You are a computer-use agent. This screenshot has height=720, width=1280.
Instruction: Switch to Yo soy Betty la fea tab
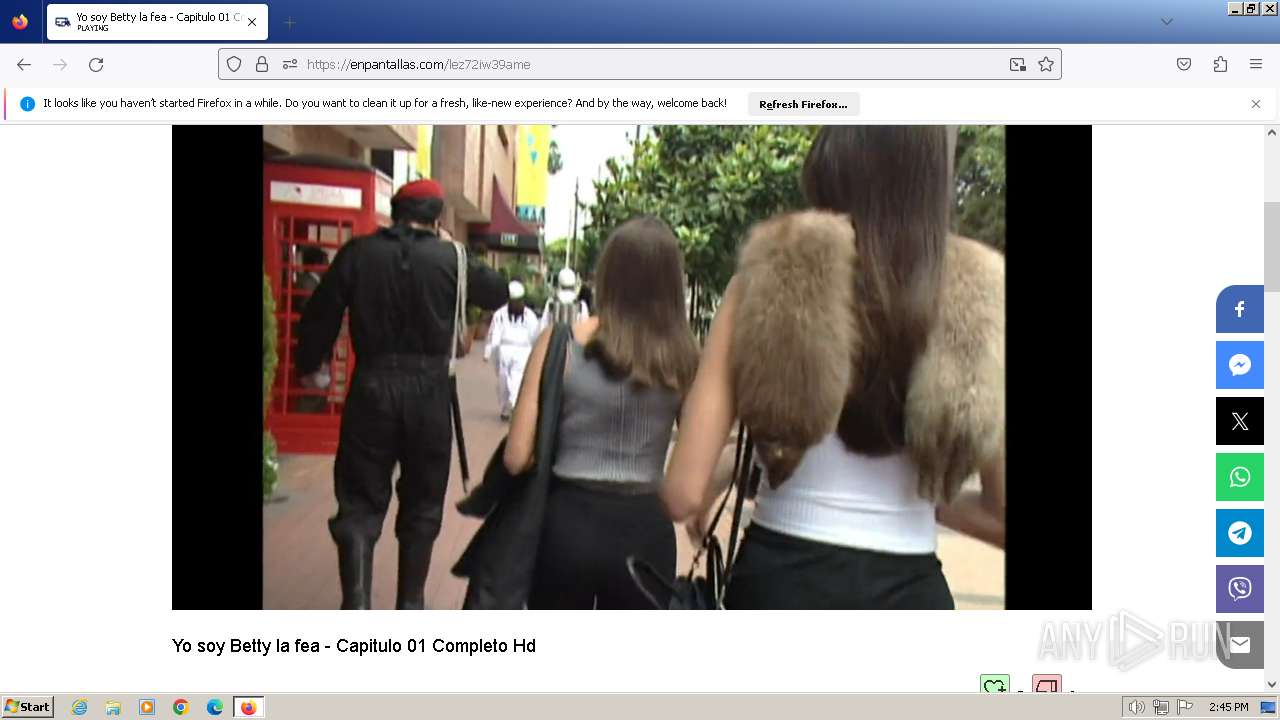point(157,22)
